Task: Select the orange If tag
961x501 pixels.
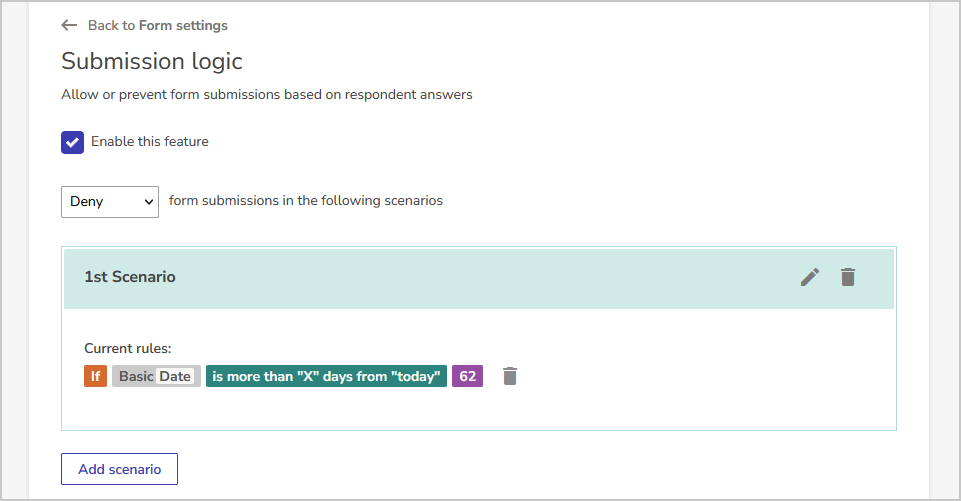Action: pyautogui.click(x=96, y=376)
